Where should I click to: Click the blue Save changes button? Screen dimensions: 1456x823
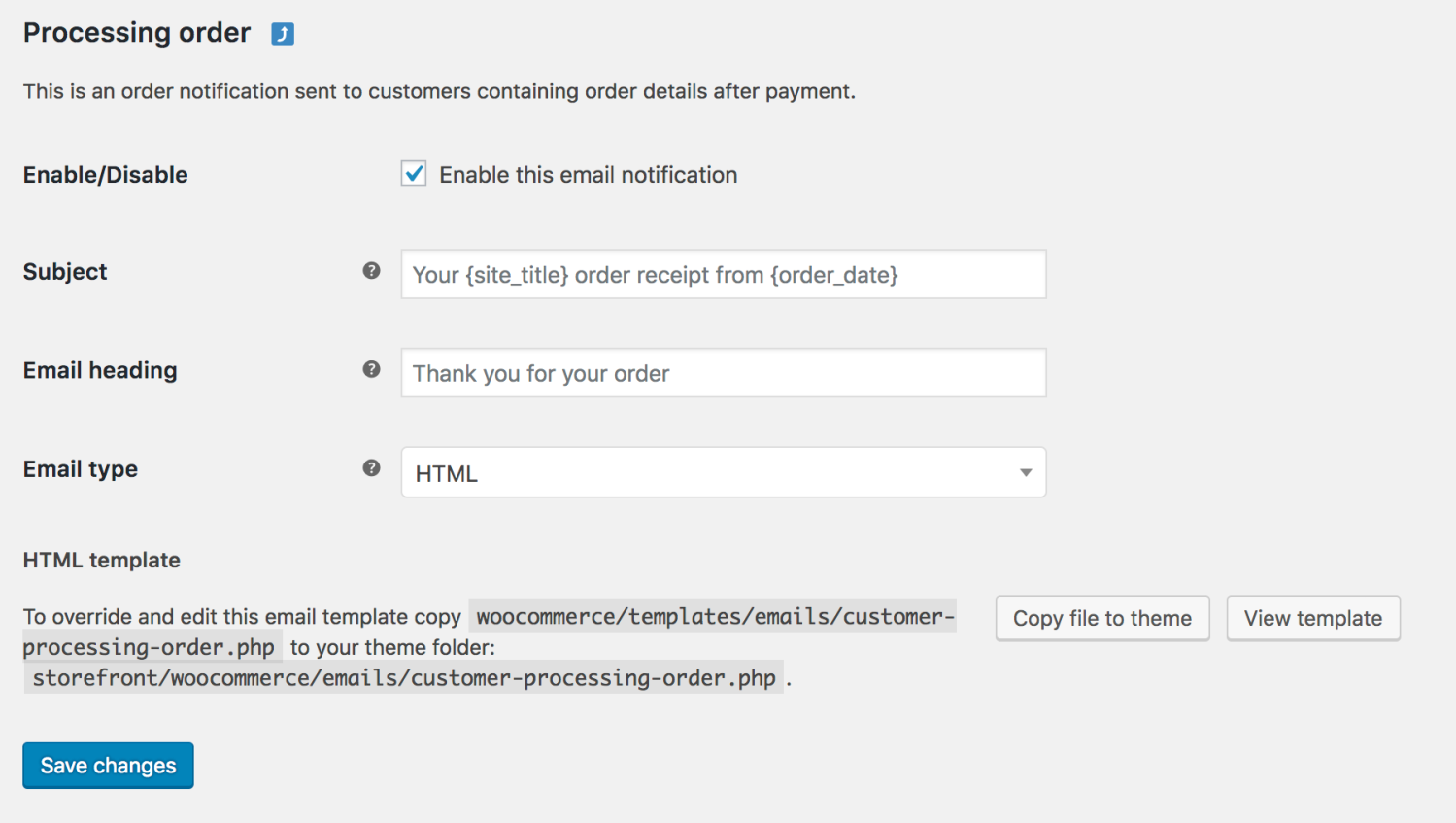pyautogui.click(x=107, y=766)
